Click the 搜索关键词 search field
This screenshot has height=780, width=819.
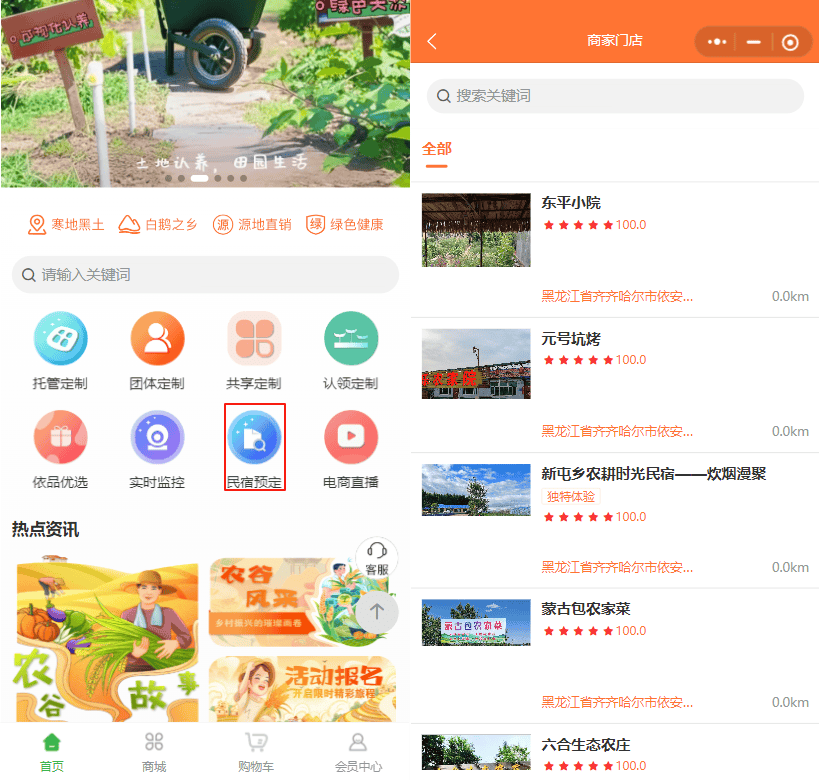[x=615, y=96]
